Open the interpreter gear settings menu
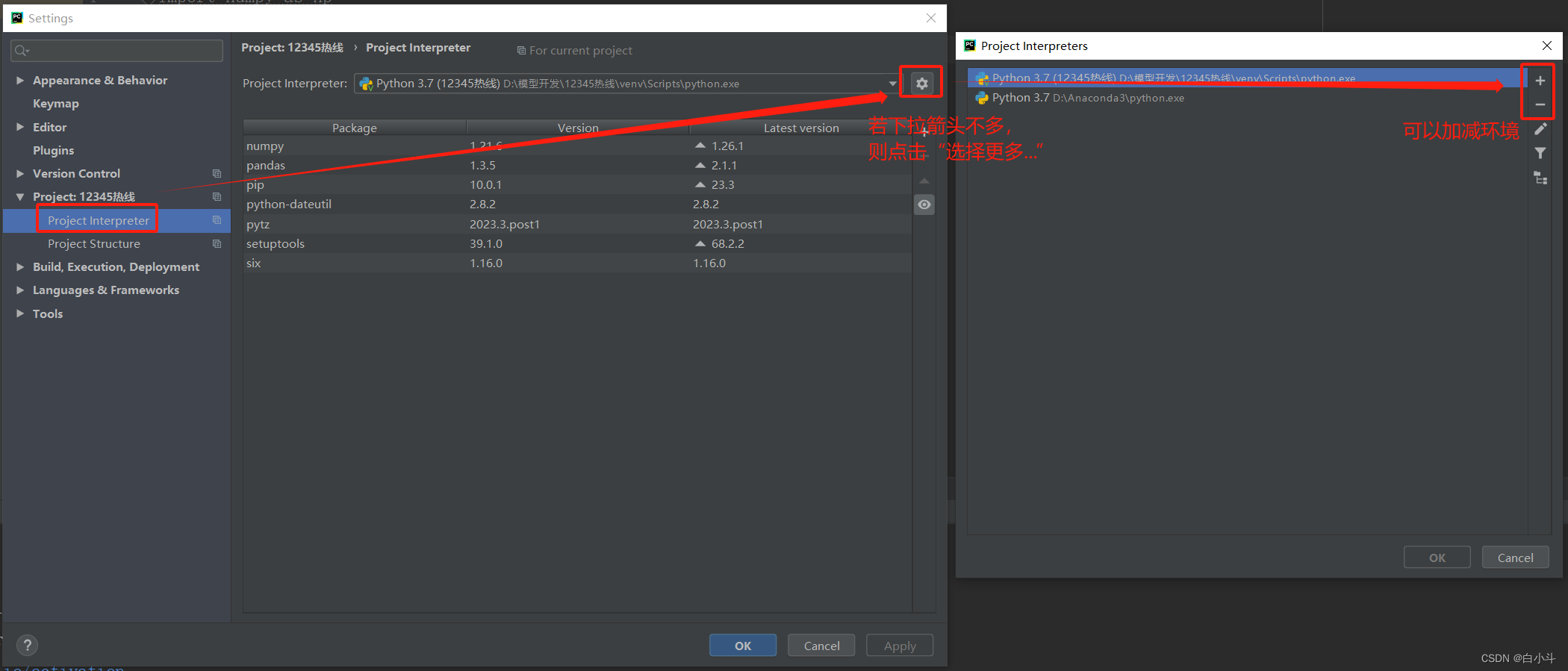This screenshot has width=1568, height=671. [922, 84]
